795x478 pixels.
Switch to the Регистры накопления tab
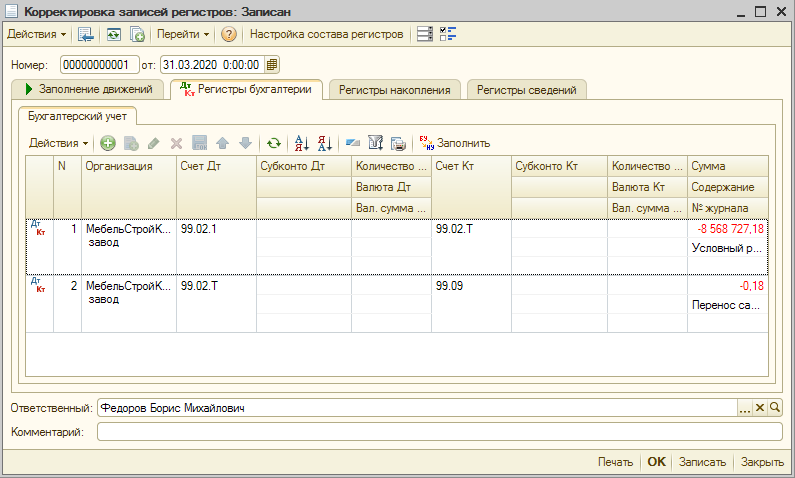[394, 90]
